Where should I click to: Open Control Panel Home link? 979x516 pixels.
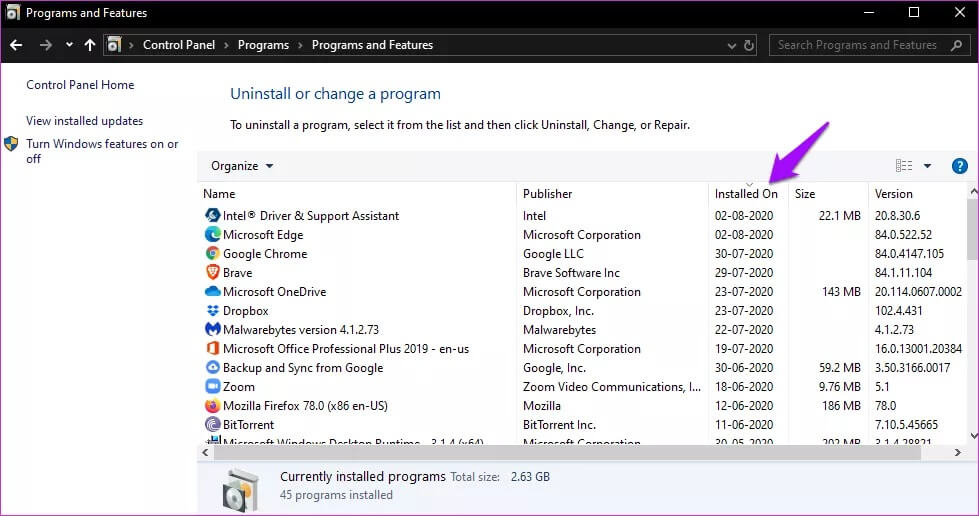[x=80, y=85]
